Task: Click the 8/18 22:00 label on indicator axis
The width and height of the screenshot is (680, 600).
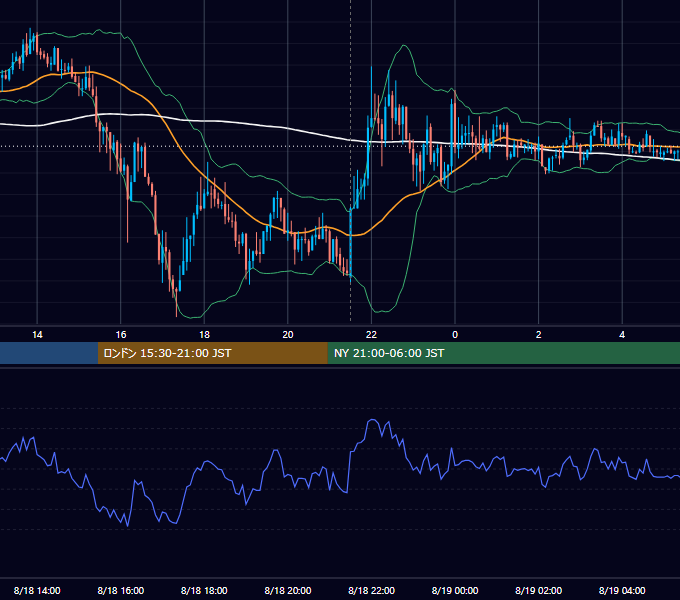Action: (x=372, y=590)
